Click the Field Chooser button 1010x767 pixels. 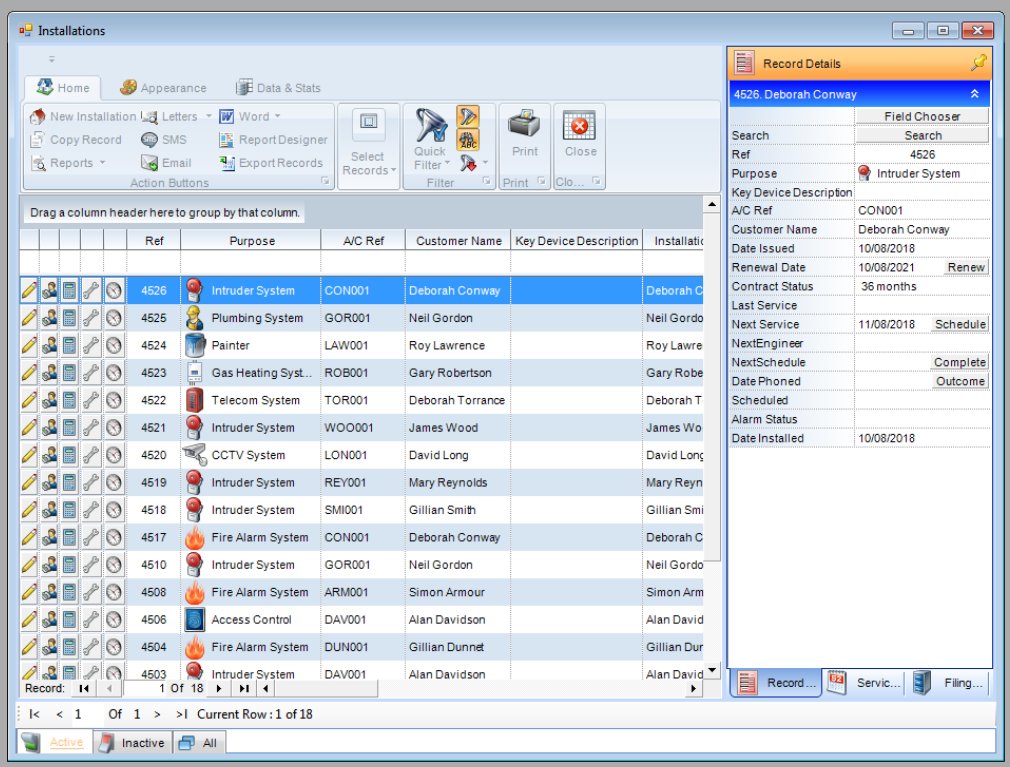pos(922,117)
